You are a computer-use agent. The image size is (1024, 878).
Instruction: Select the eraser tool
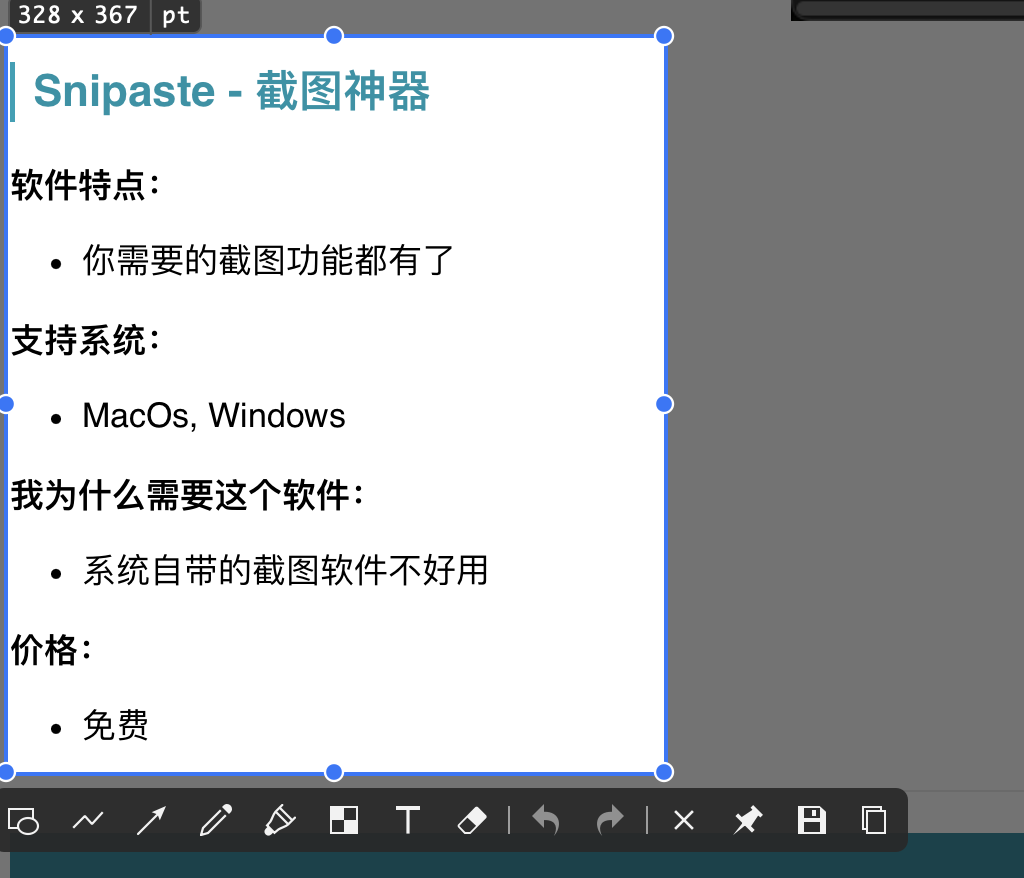coord(472,821)
